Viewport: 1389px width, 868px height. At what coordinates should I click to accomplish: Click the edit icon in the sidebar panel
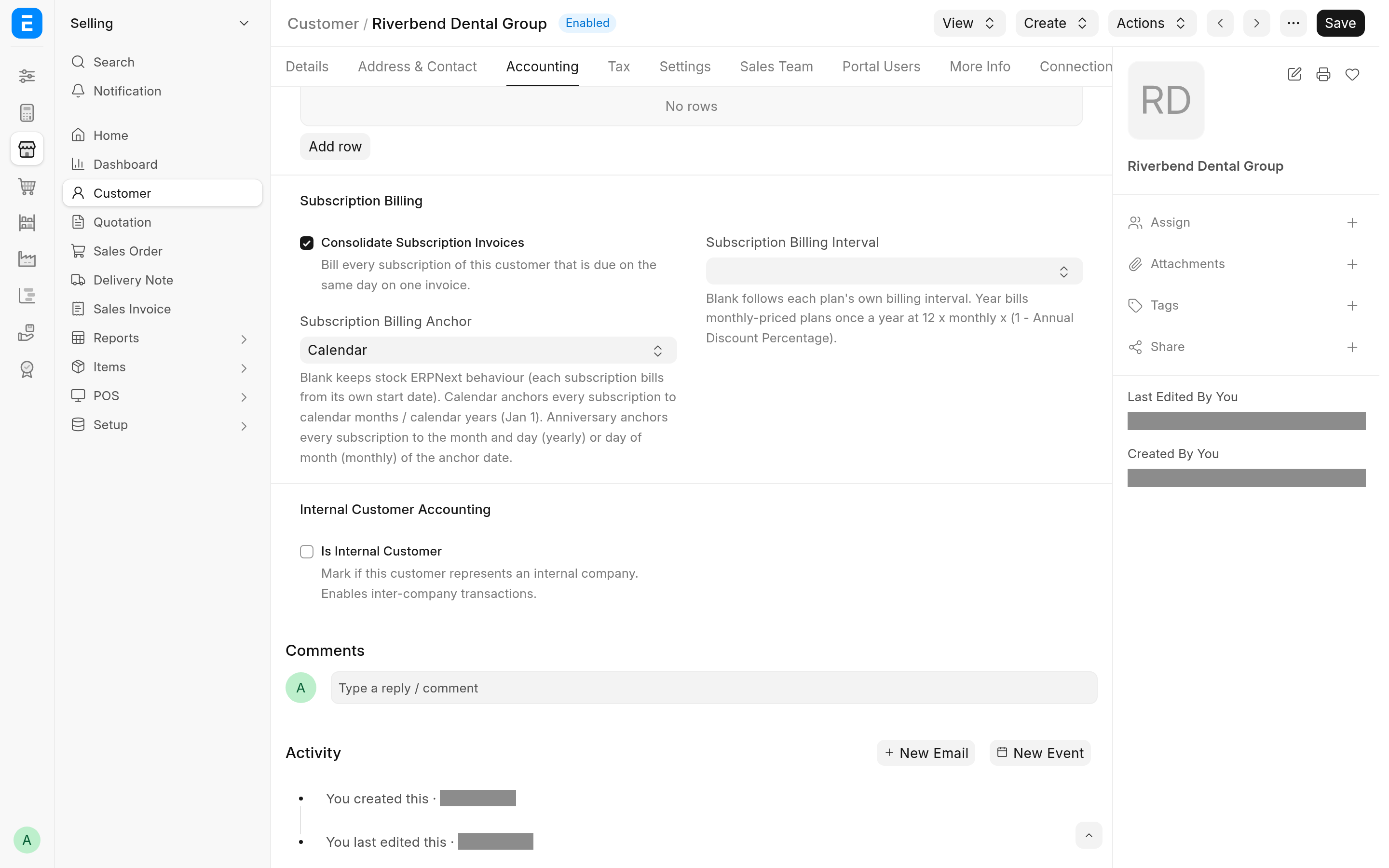tap(1294, 74)
